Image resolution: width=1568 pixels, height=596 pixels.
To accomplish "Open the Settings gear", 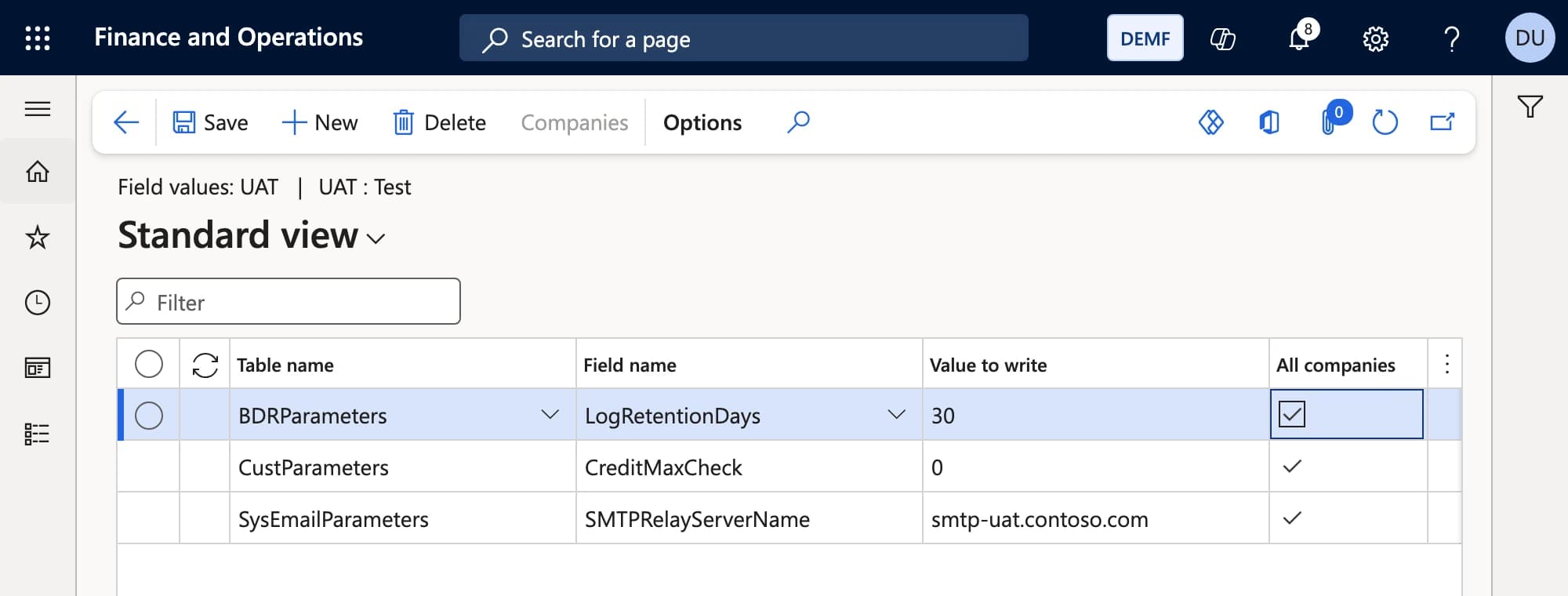I will coord(1375,38).
